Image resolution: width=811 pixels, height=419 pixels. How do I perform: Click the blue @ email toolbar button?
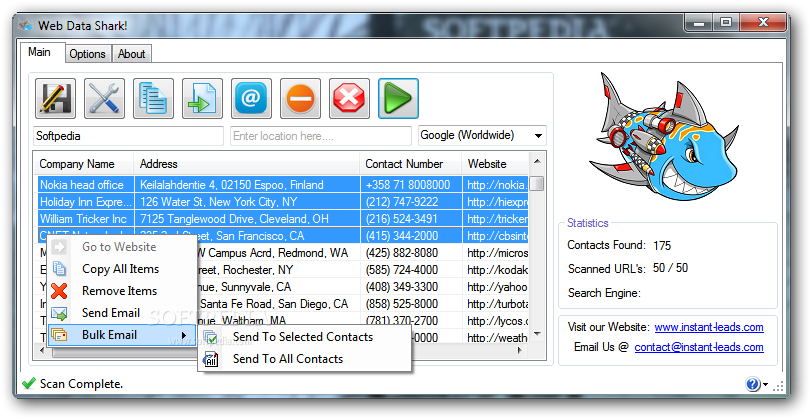point(251,98)
